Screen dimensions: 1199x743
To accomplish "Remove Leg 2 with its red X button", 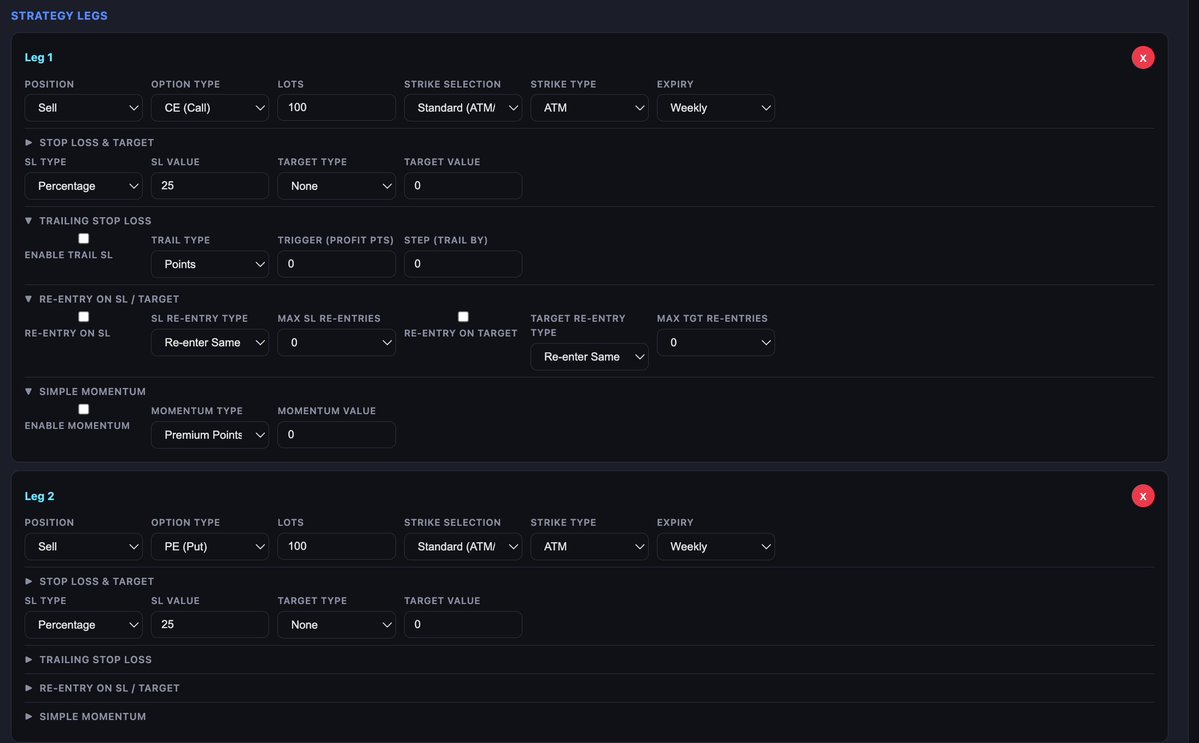I will tap(1142, 496).
